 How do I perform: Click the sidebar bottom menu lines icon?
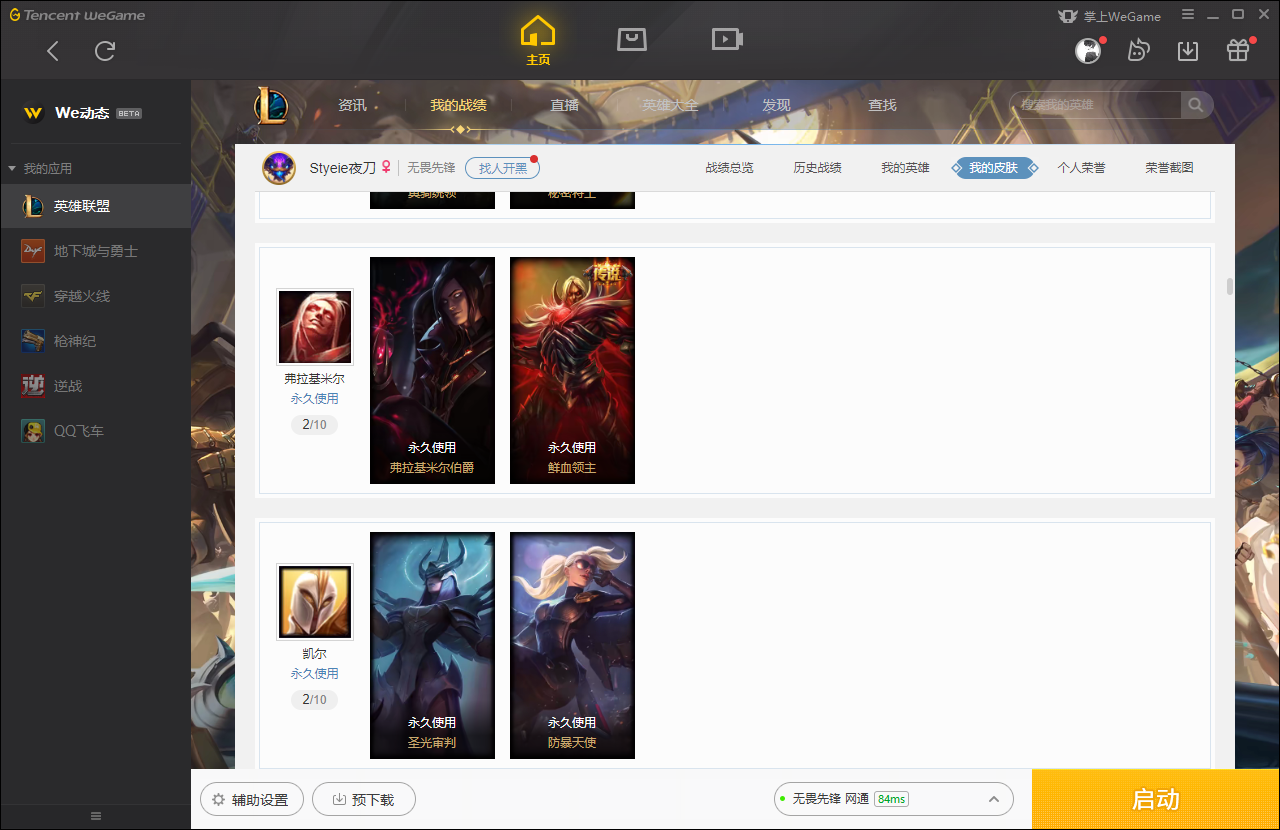tap(96, 816)
